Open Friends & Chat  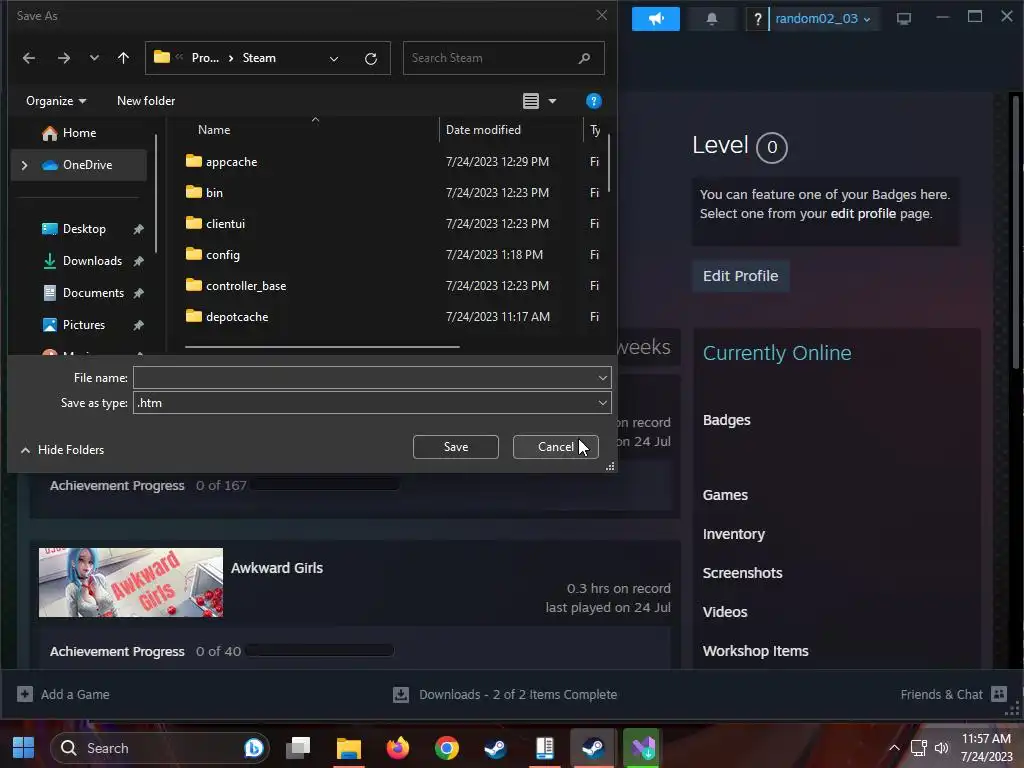(953, 695)
